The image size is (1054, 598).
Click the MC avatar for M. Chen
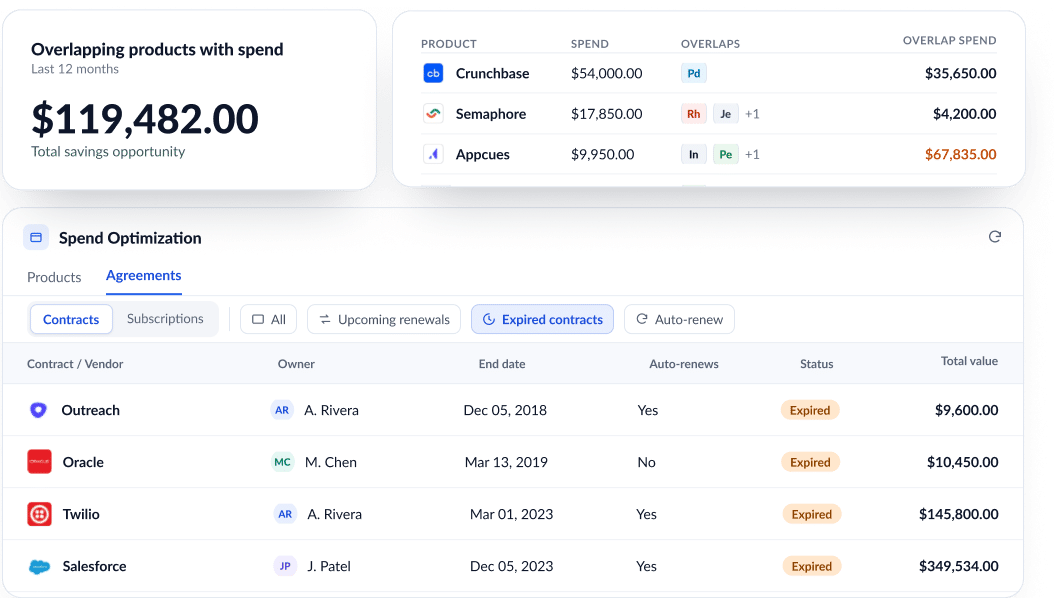point(282,462)
